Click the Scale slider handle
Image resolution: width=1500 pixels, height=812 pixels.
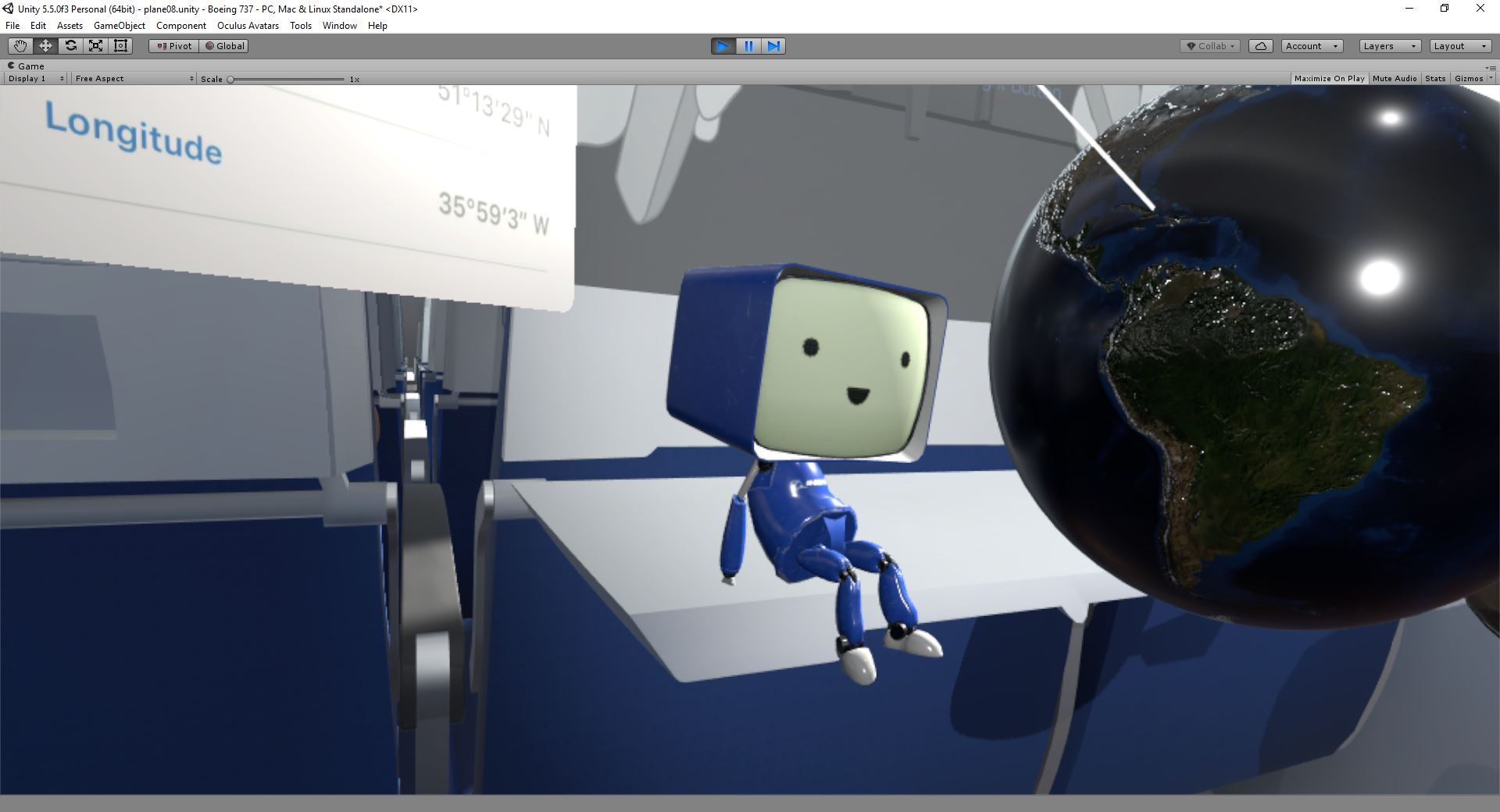tap(230, 79)
